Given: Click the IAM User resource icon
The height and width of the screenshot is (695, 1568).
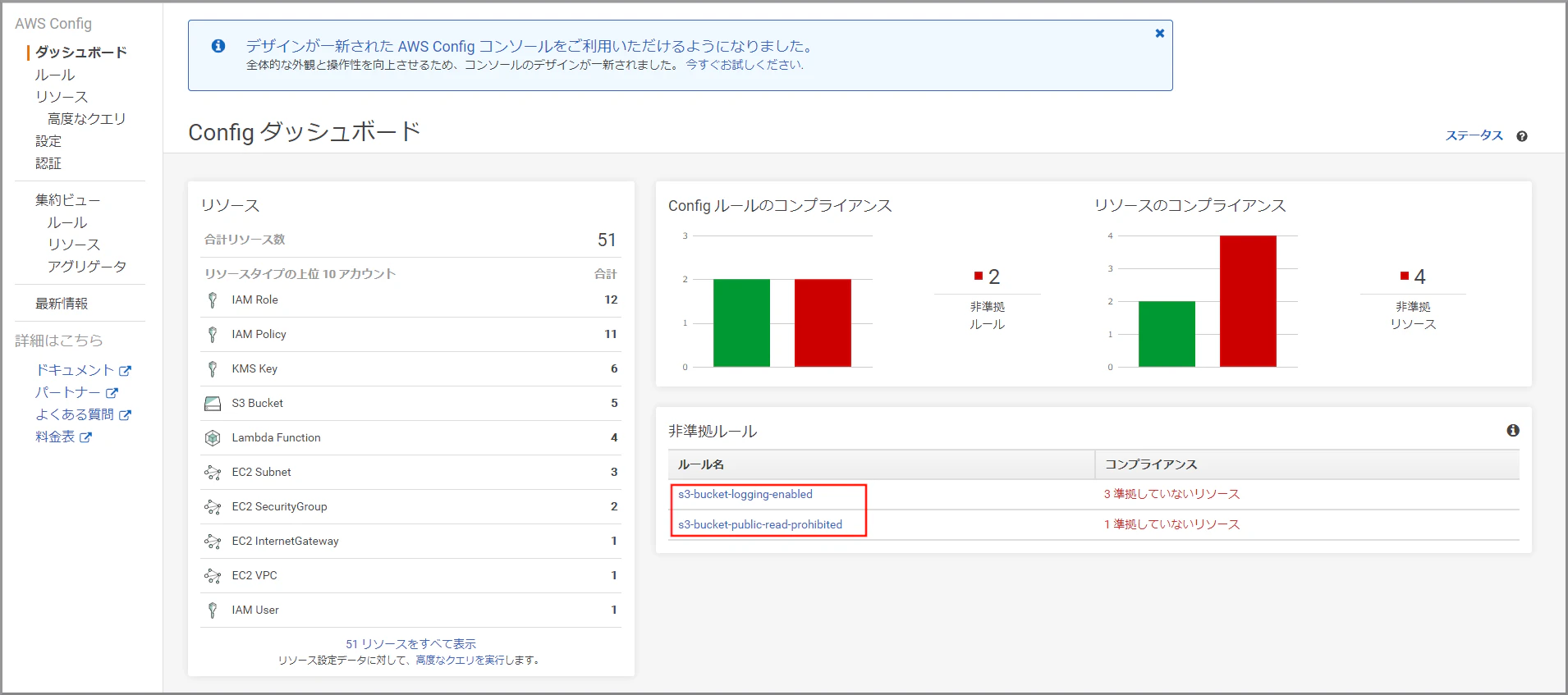Looking at the screenshot, I should click(213, 610).
